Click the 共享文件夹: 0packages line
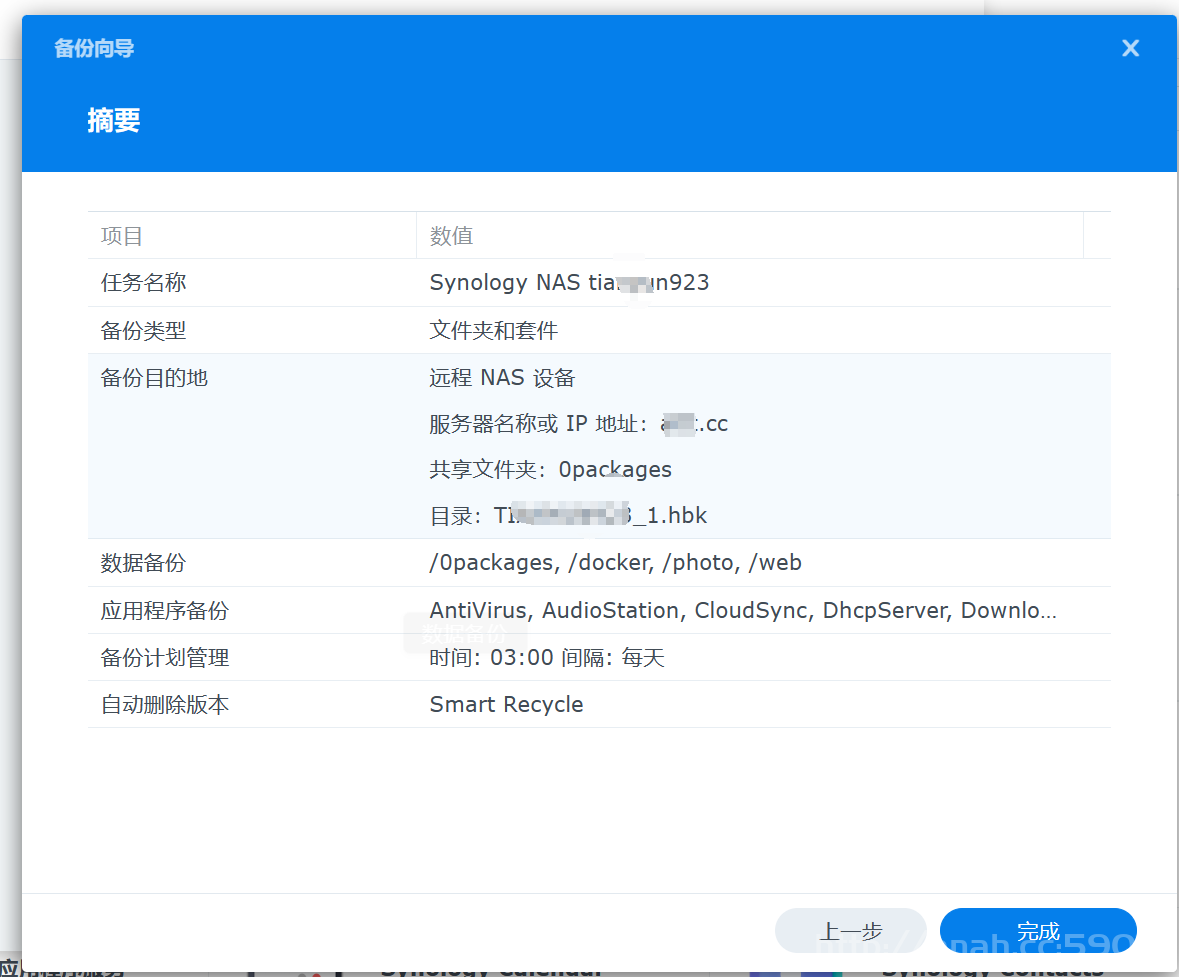 [x=550, y=470]
